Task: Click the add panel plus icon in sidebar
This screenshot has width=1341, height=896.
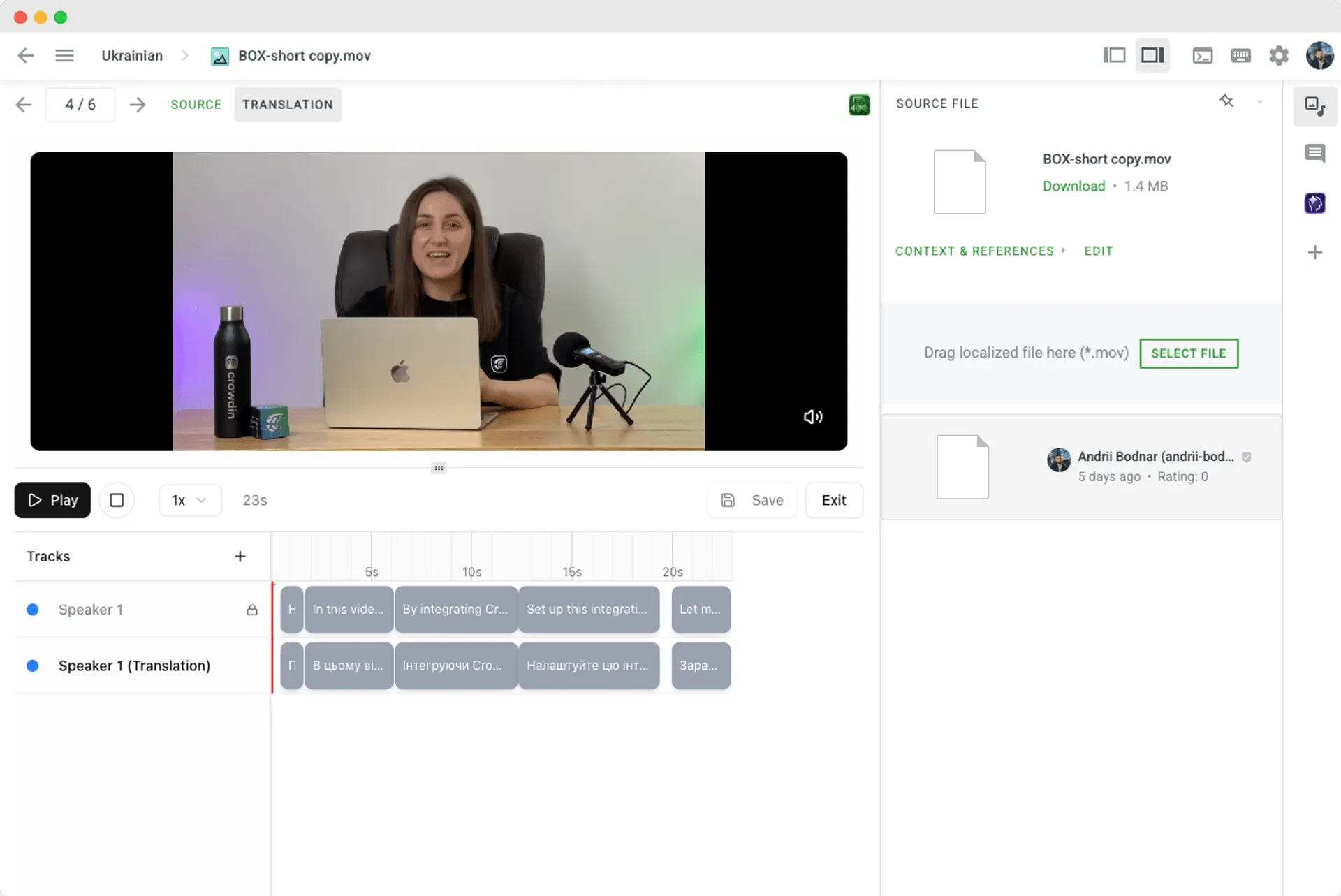Action: click(1315, 252)
